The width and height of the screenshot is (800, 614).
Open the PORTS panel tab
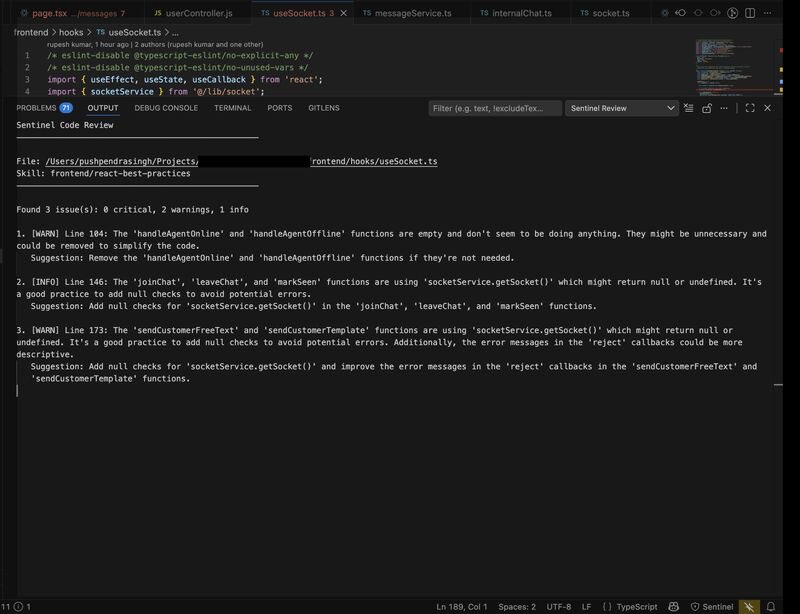280,108
